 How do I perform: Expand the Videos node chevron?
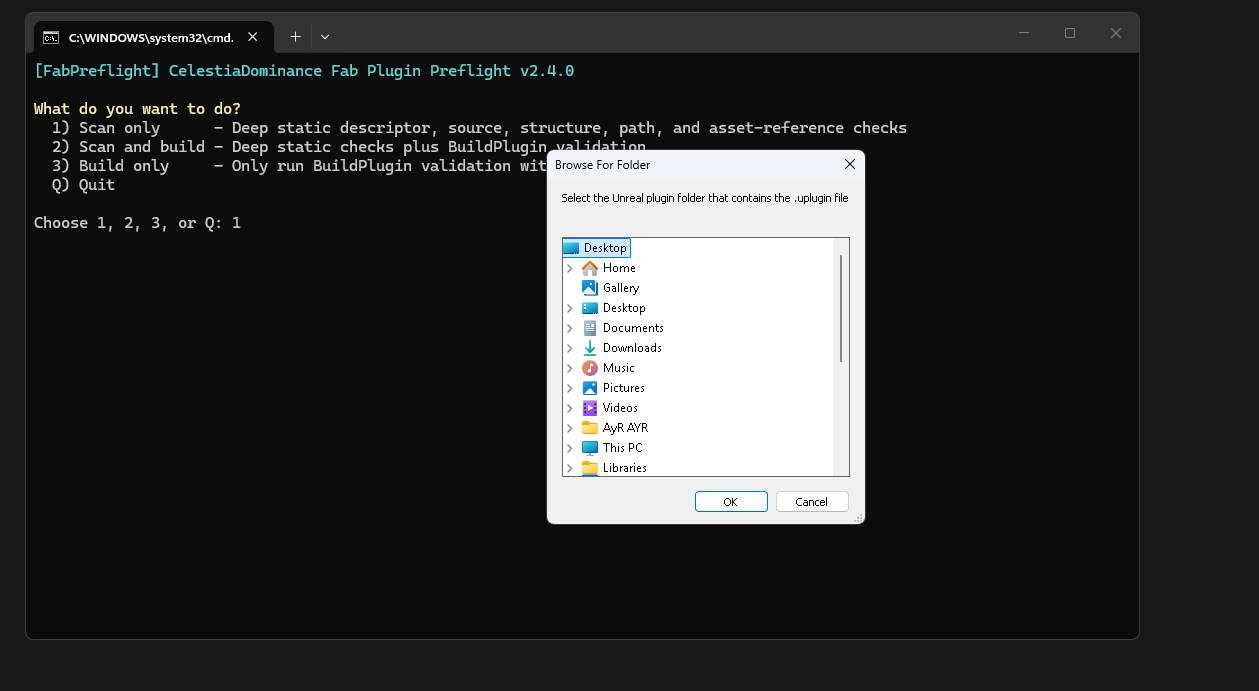click(x=570, y=408)
